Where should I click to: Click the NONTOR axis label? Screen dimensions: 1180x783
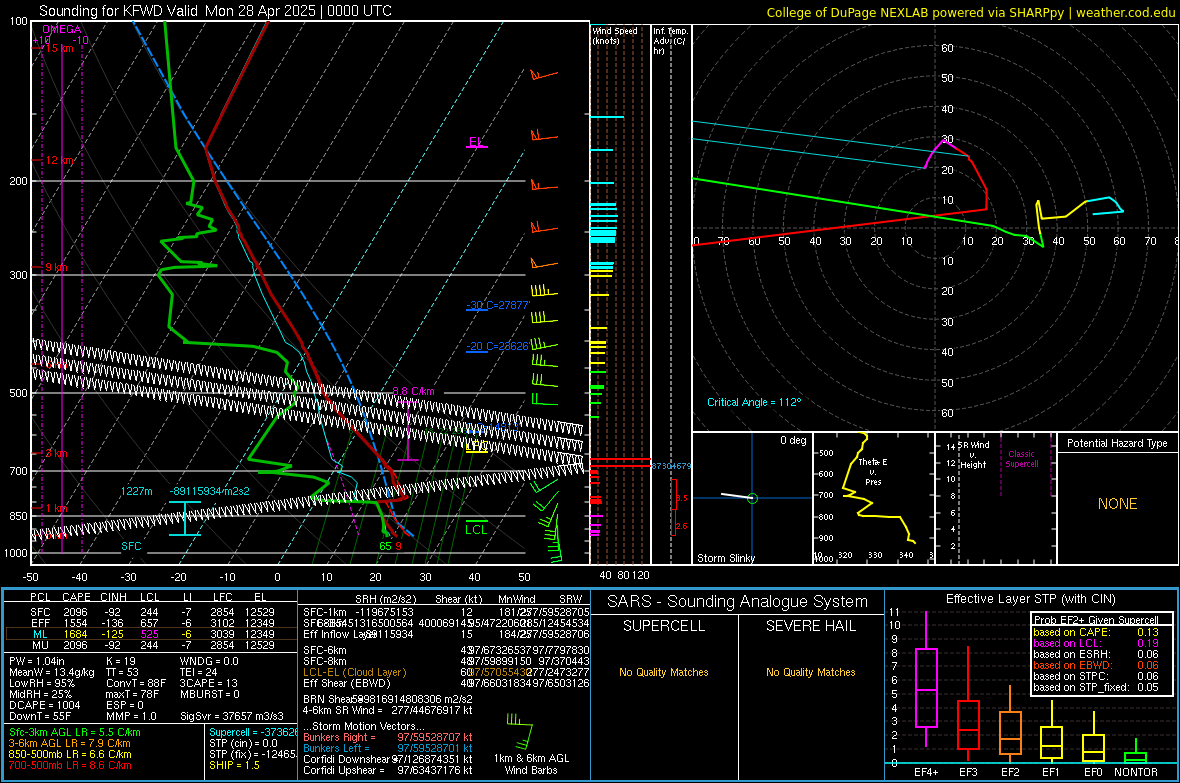pyautogui.click(x=1136, y=772)
